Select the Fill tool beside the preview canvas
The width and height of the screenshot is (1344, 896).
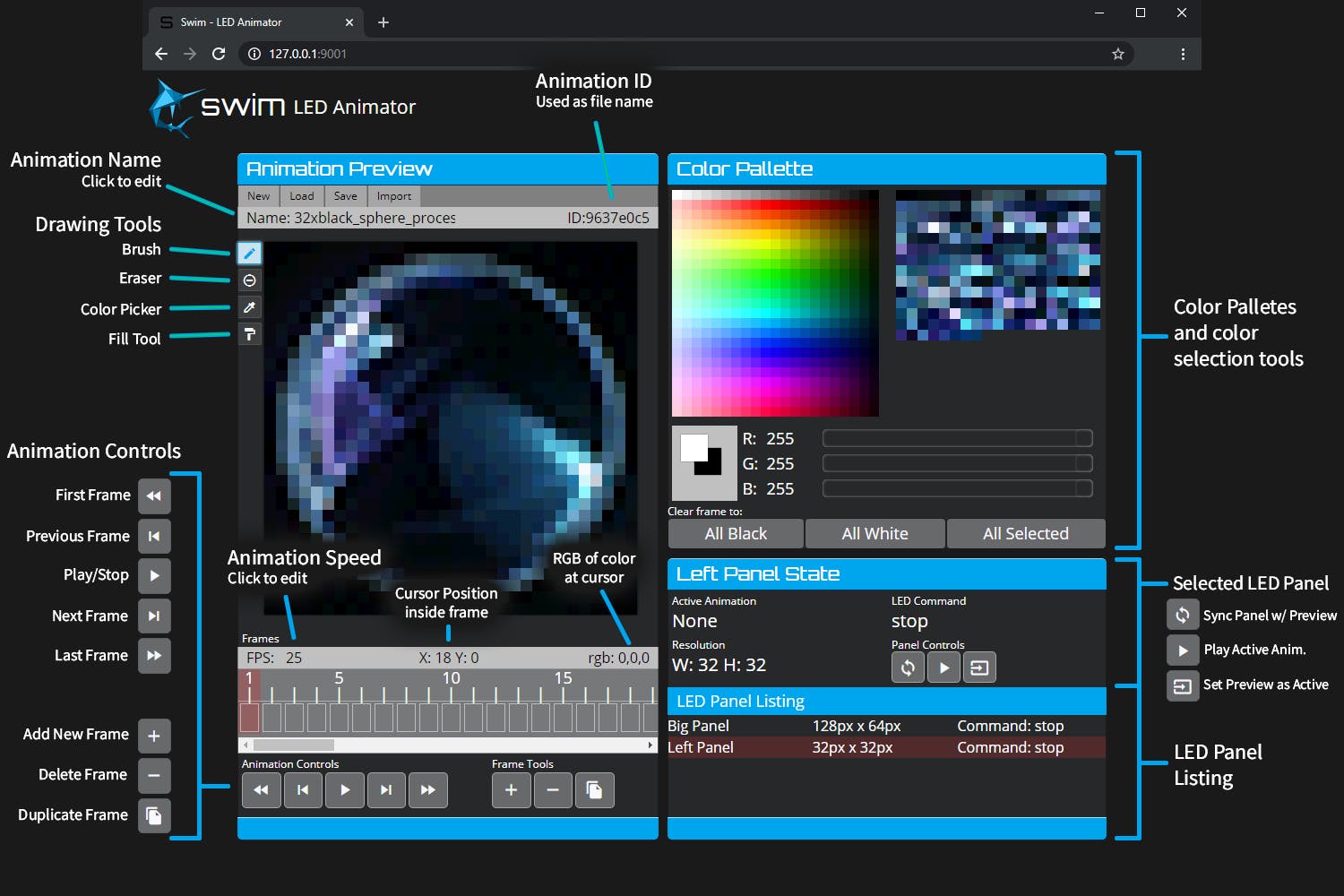click(250, 334)
